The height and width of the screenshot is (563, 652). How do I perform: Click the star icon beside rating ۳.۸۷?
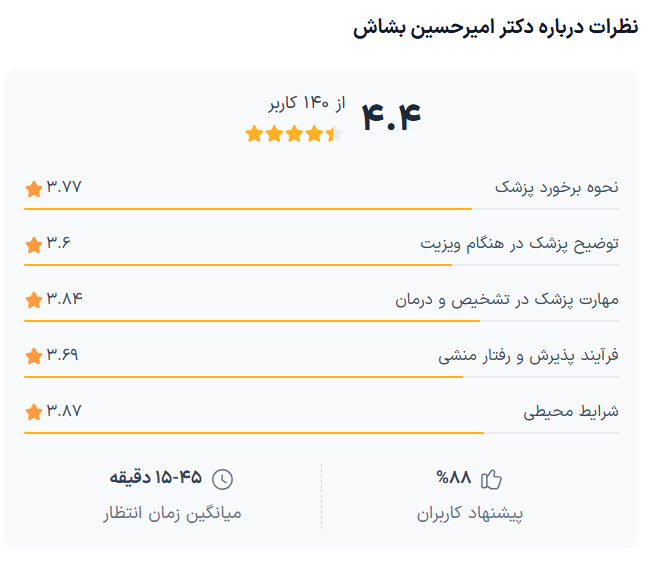33,412
